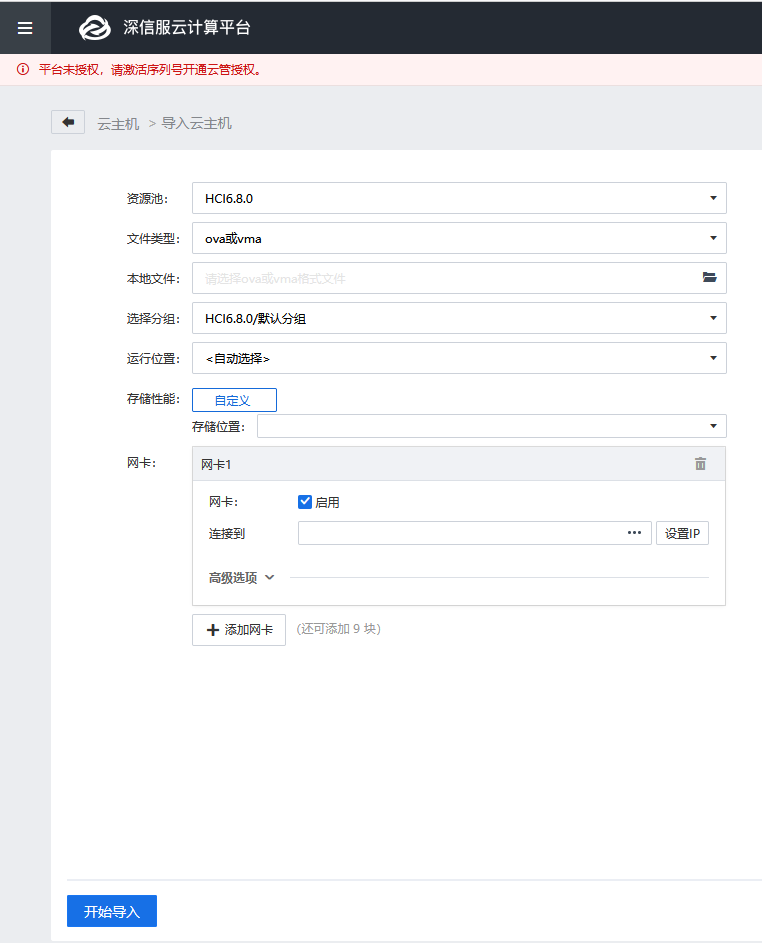Expand the 高级选项 section

tap(242, 577)
